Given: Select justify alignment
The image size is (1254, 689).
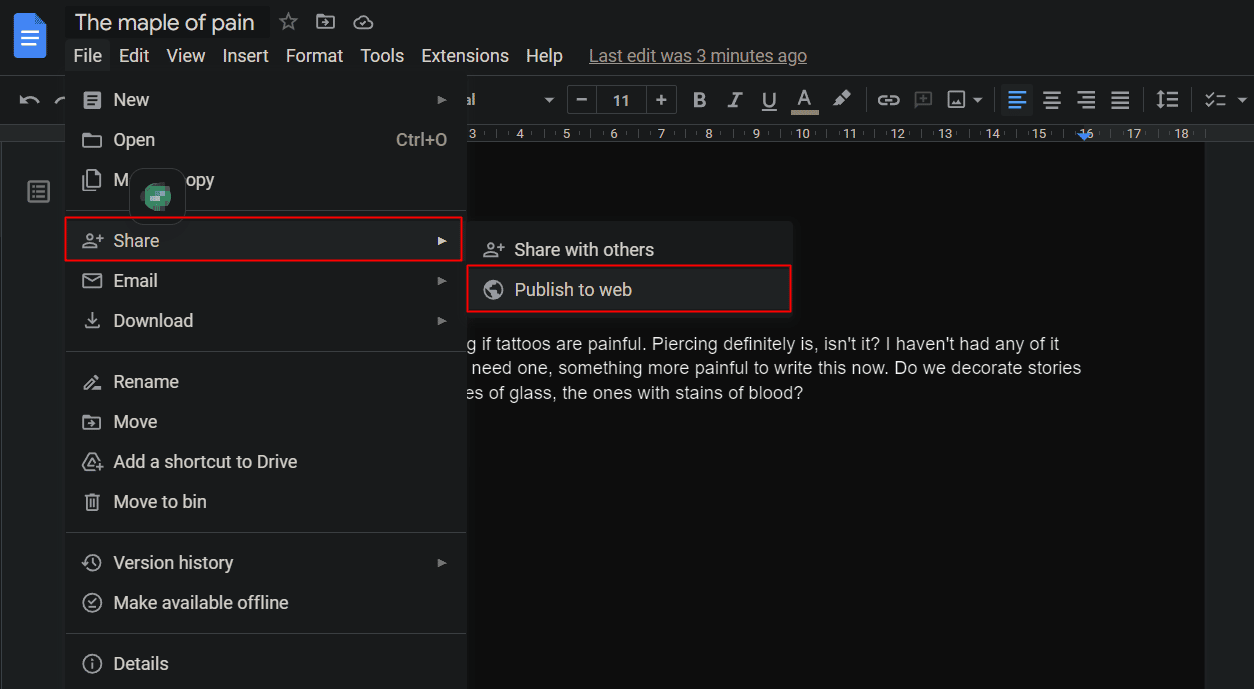Looking at the screenshot, I should pyautogui.click(x=1120, y=100).
